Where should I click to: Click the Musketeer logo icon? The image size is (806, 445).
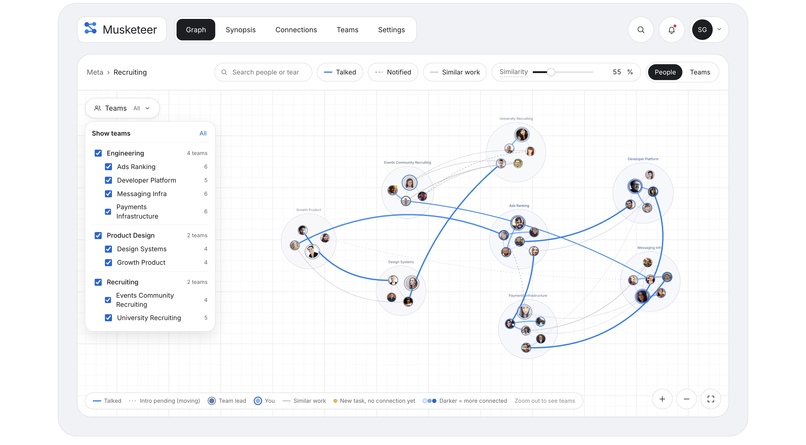90,28
